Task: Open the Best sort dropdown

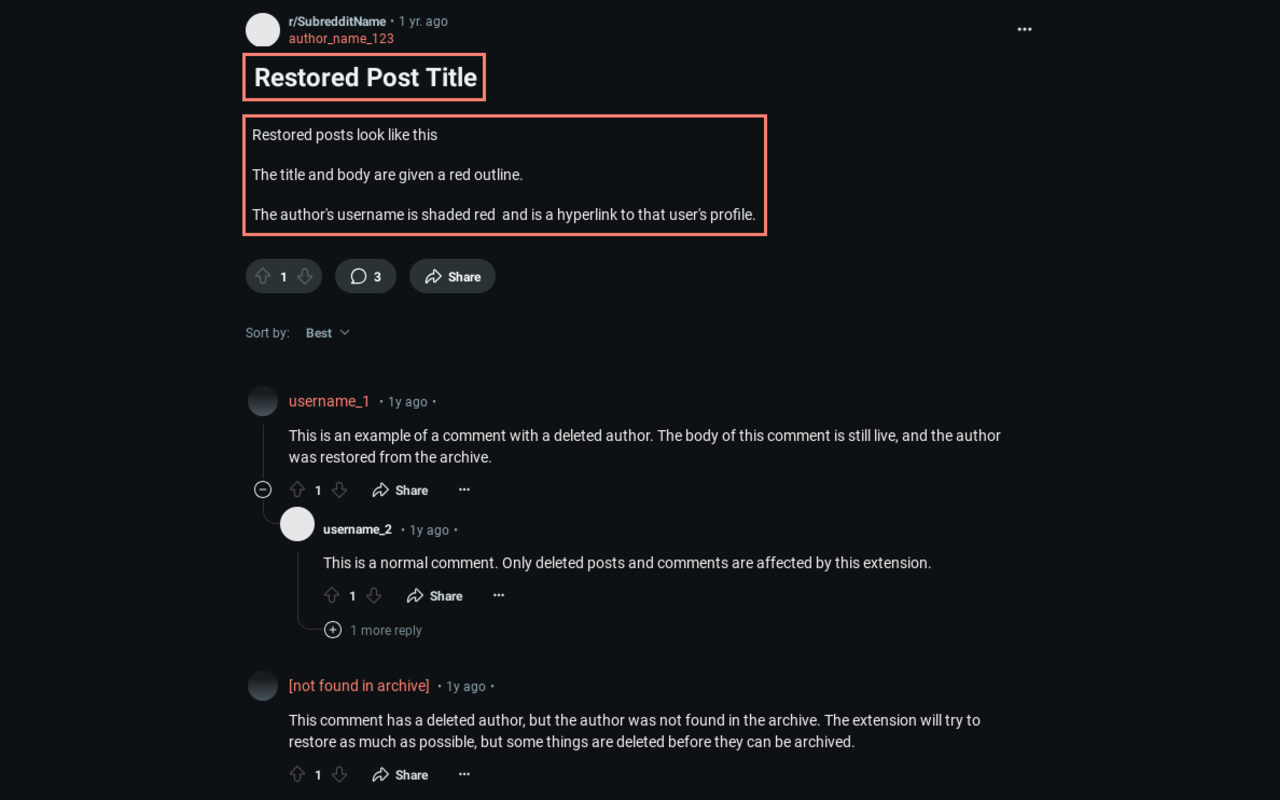Action: click(326, 332)
